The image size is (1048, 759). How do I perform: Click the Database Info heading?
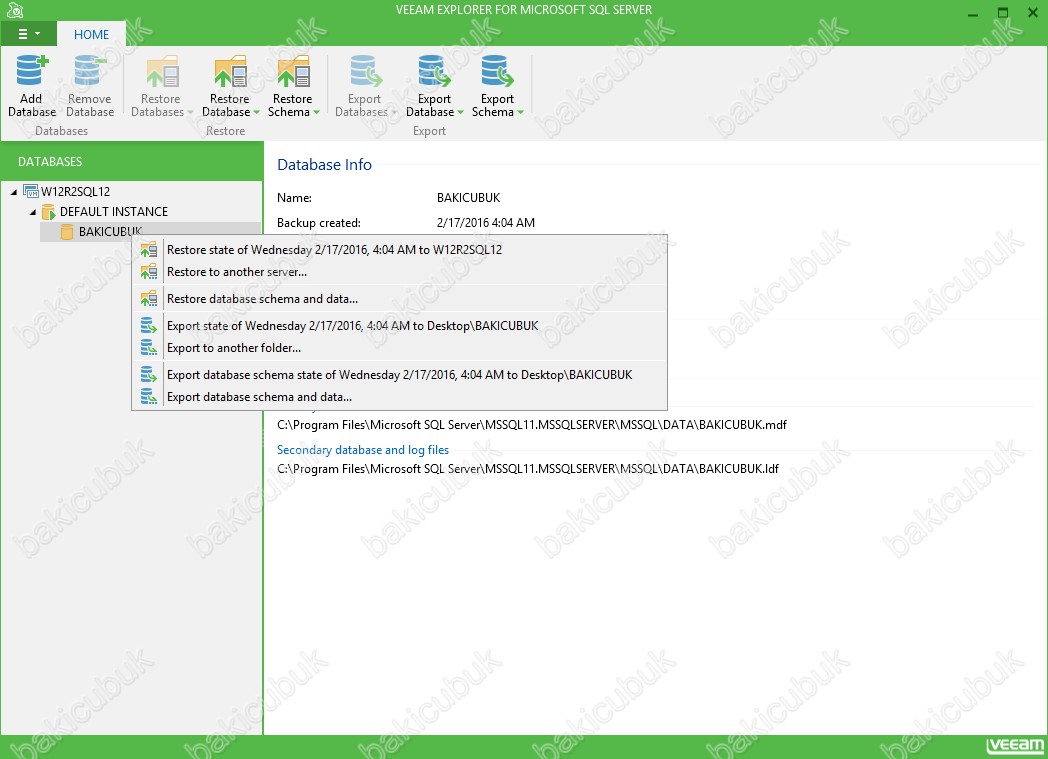point(324,164)
